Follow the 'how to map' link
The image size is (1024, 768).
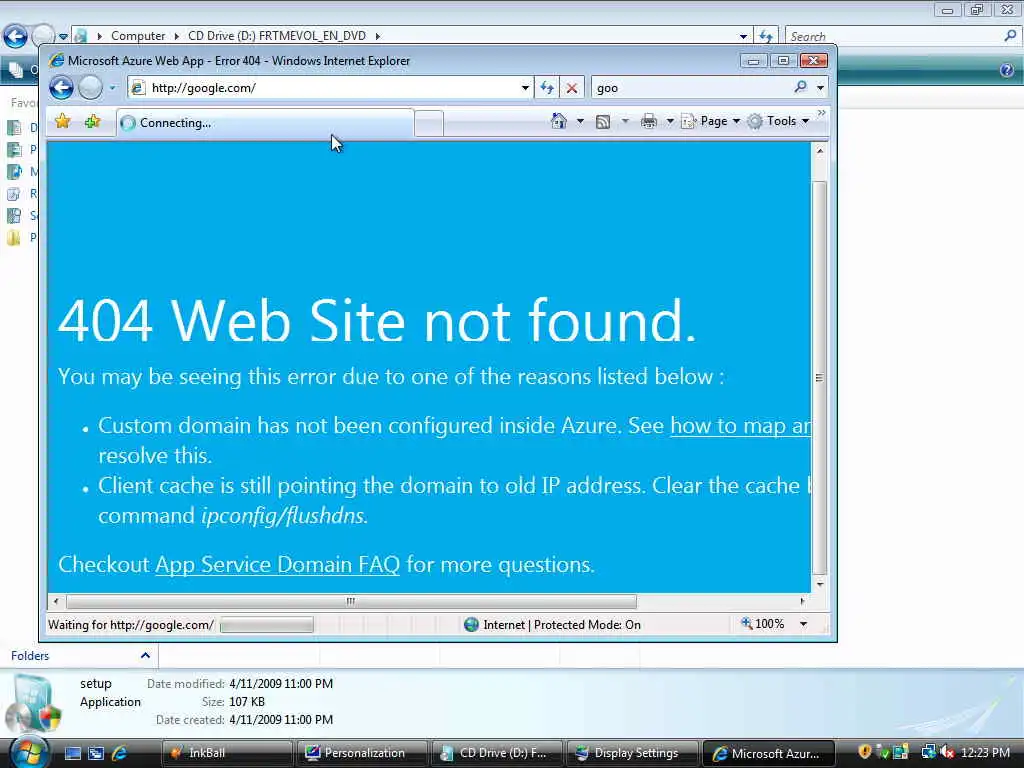[x=740, y=426]
